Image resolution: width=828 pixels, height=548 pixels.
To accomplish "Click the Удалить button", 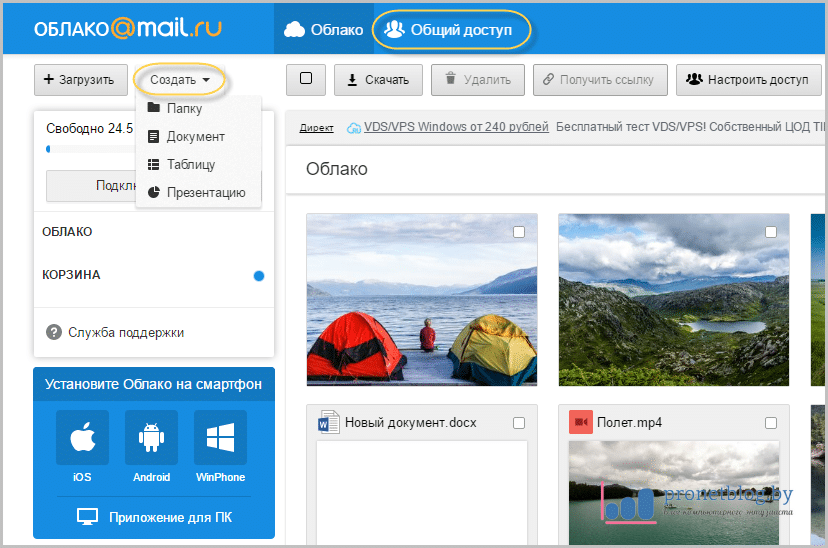I will point(478,80).
